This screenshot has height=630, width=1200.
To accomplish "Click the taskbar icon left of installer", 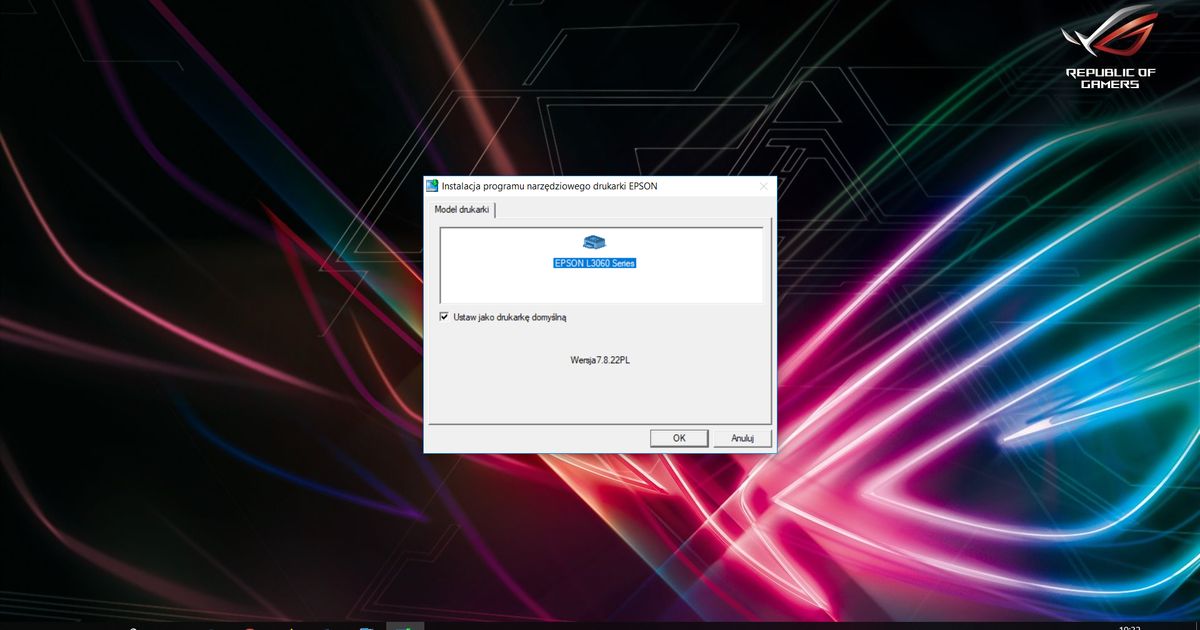I will (x=367, y=627).
